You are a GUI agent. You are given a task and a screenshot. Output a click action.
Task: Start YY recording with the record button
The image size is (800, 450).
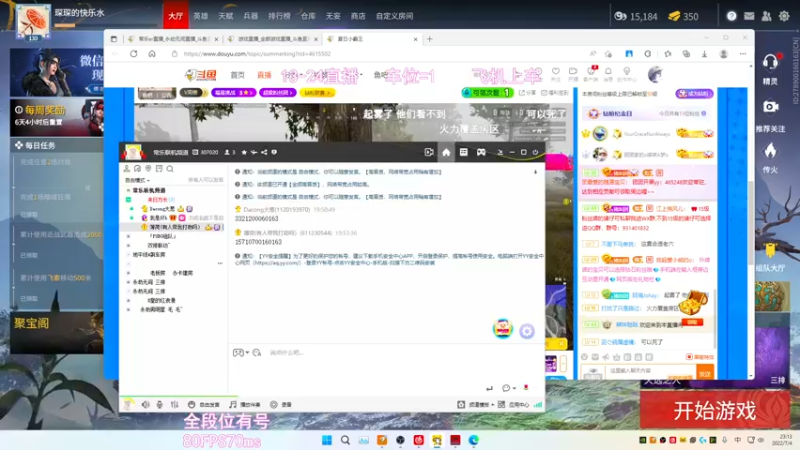281,404
